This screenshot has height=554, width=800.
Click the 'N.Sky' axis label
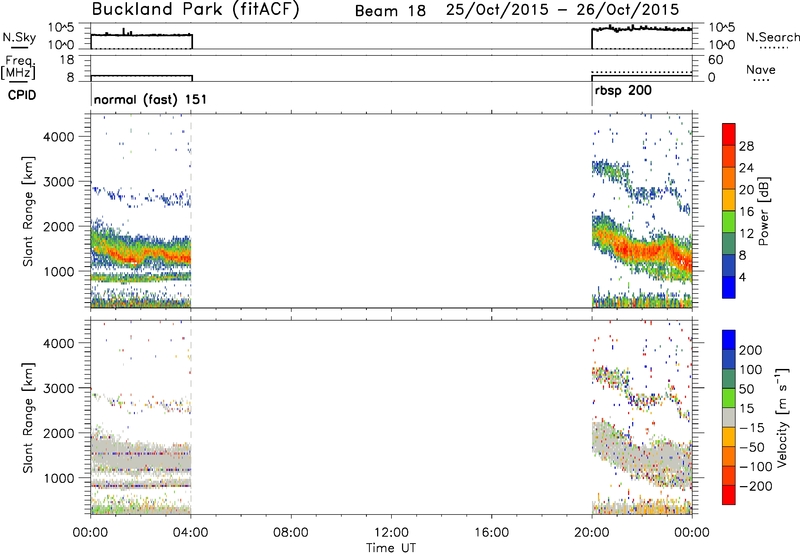pyautogui.click(x=19, y=37)
